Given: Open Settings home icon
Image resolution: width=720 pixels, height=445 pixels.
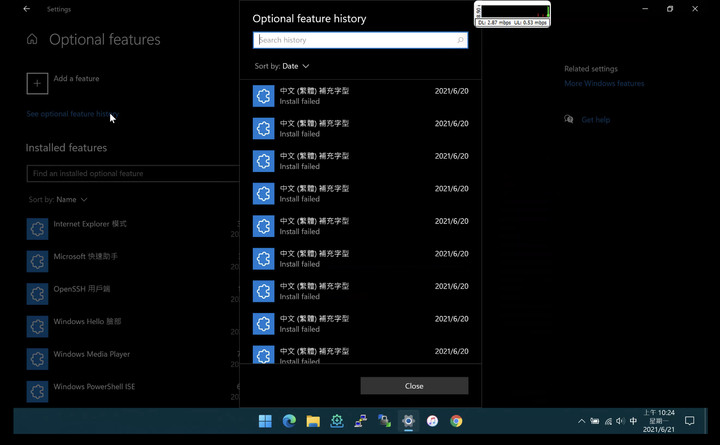Looking at the screenshot, I should (x=32, y=39).
